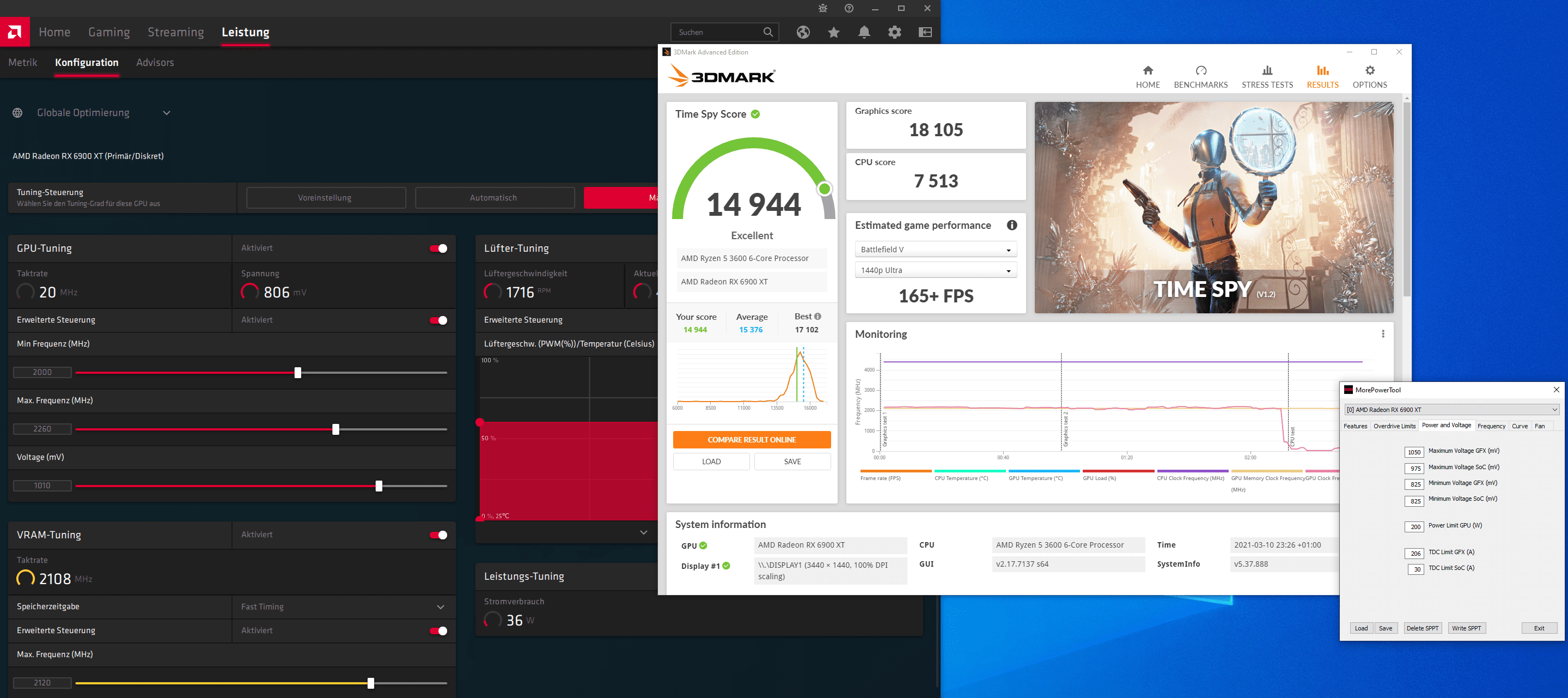1568x698 pixels.
Task: Select Automatisch tuning button
Action: [x=495, y=198]
